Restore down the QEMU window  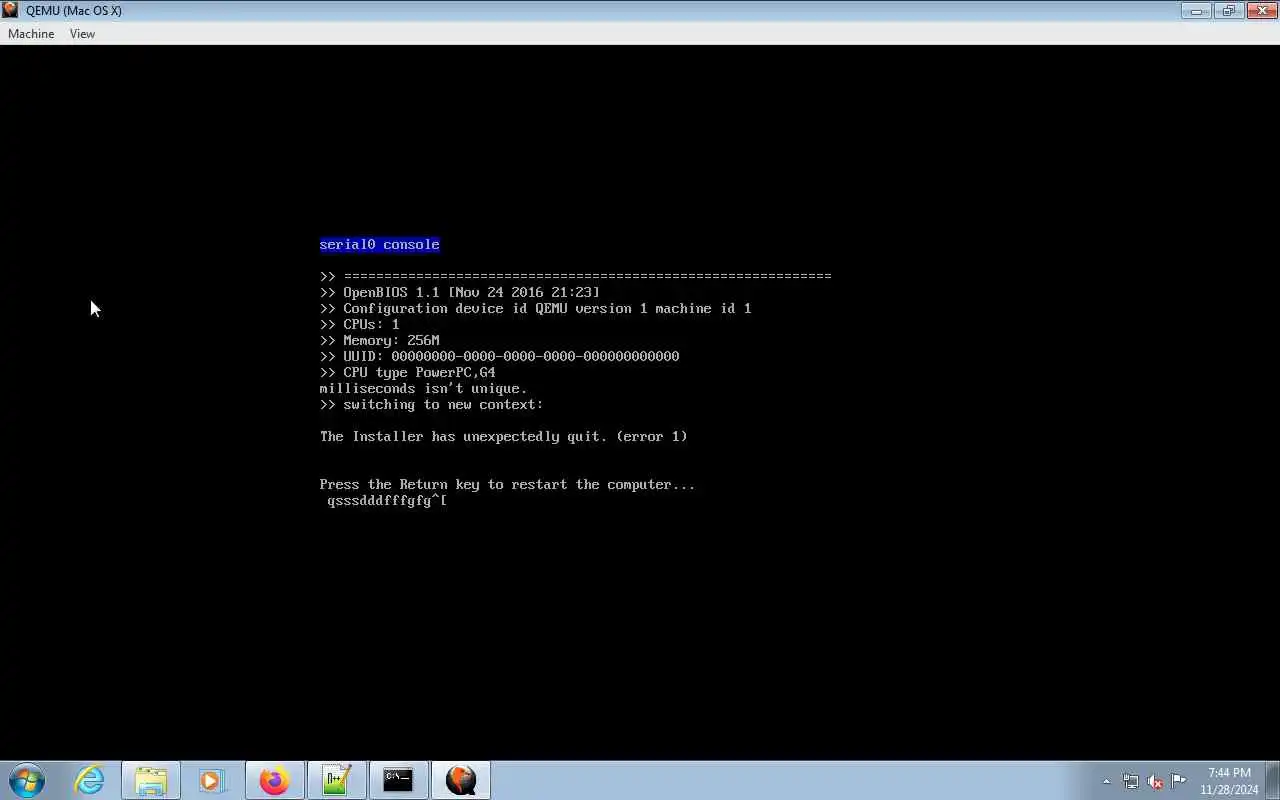coord(1228,11)
